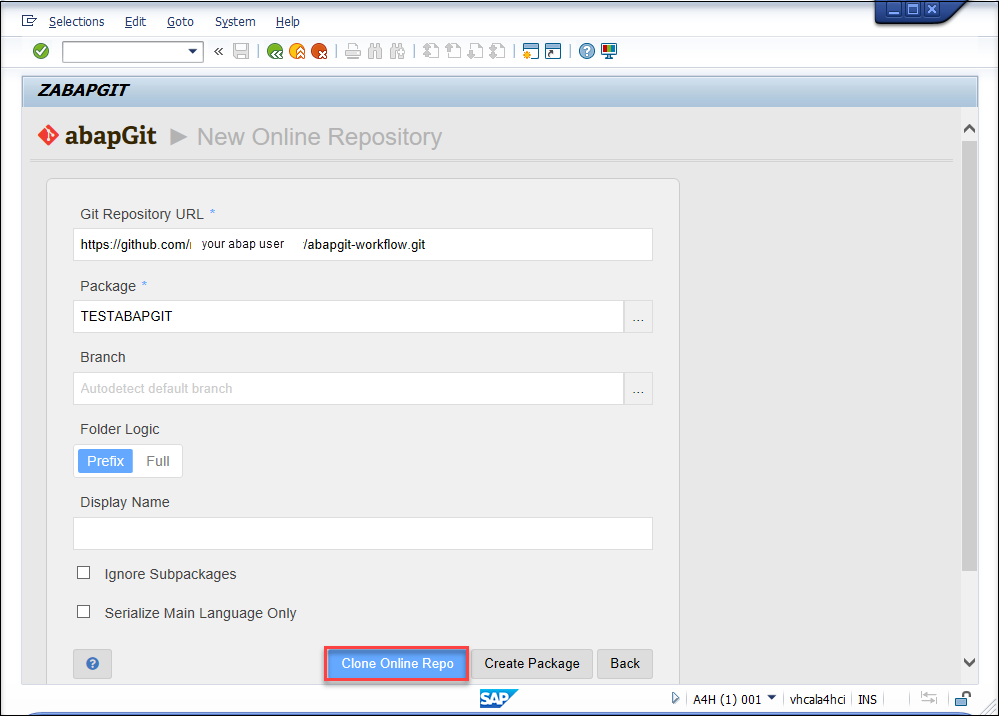Click the Find binoculars icon
Screen dimensions: 999x716
click(x=375, y=52)
